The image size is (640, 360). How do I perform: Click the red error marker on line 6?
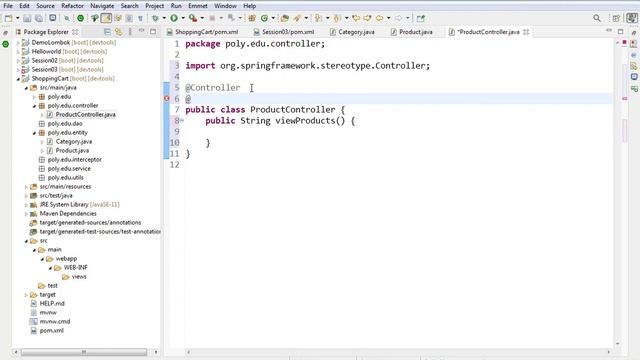pyautogui.click(x=167, y=98)
